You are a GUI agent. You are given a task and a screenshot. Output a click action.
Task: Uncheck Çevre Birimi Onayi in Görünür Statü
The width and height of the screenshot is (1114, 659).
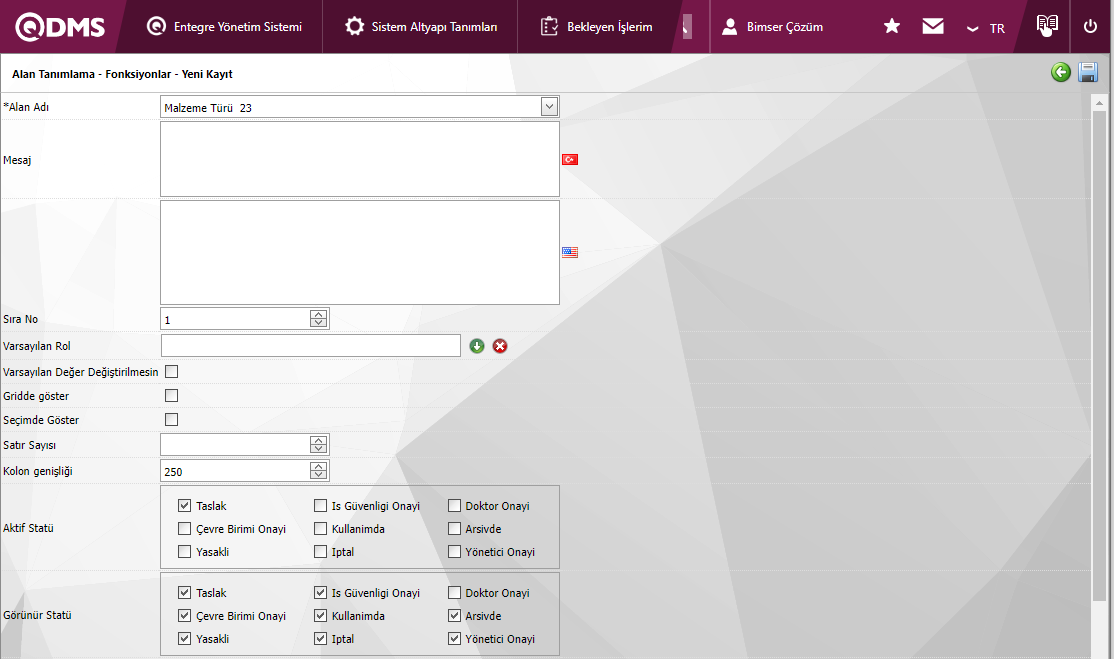point(185,615)
